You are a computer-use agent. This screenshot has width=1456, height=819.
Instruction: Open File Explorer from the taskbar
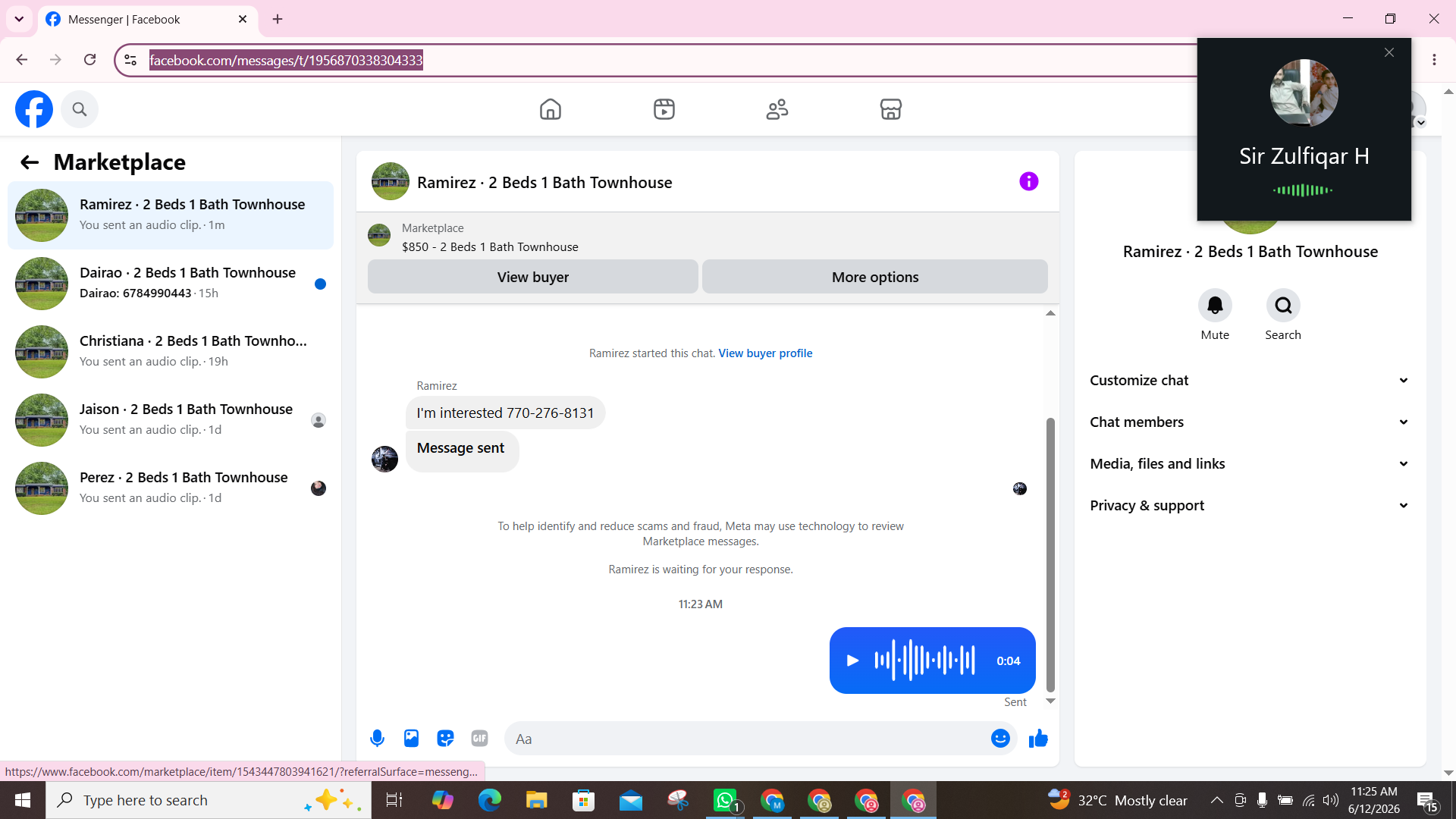pyautogui.click(x=537, y=800)
